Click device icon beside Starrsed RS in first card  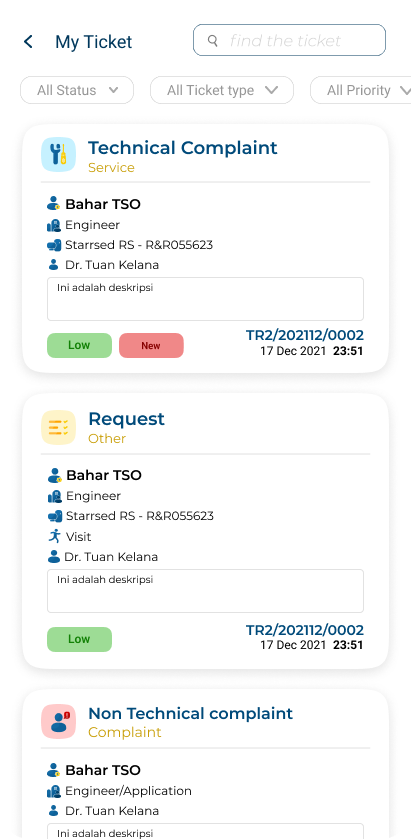[54, 245]
